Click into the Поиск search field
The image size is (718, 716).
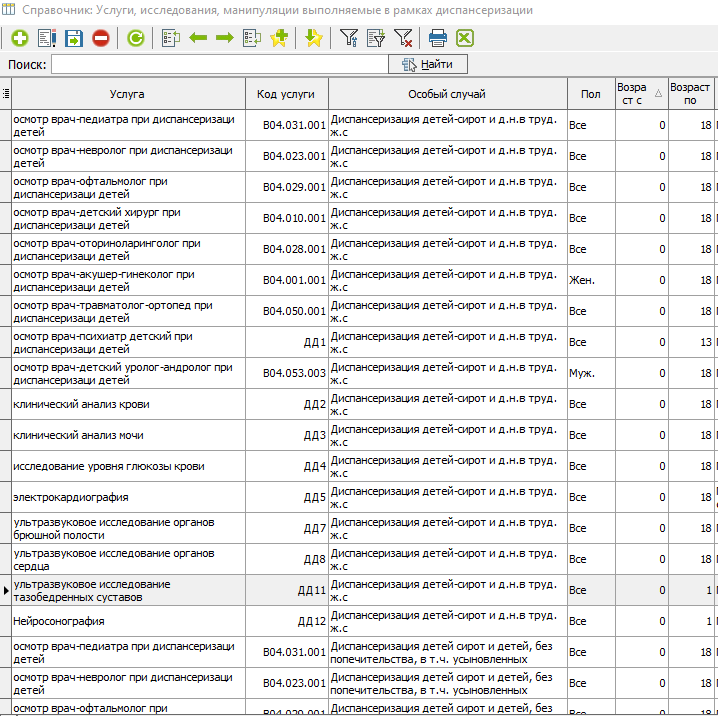click(x=220, y=64)
